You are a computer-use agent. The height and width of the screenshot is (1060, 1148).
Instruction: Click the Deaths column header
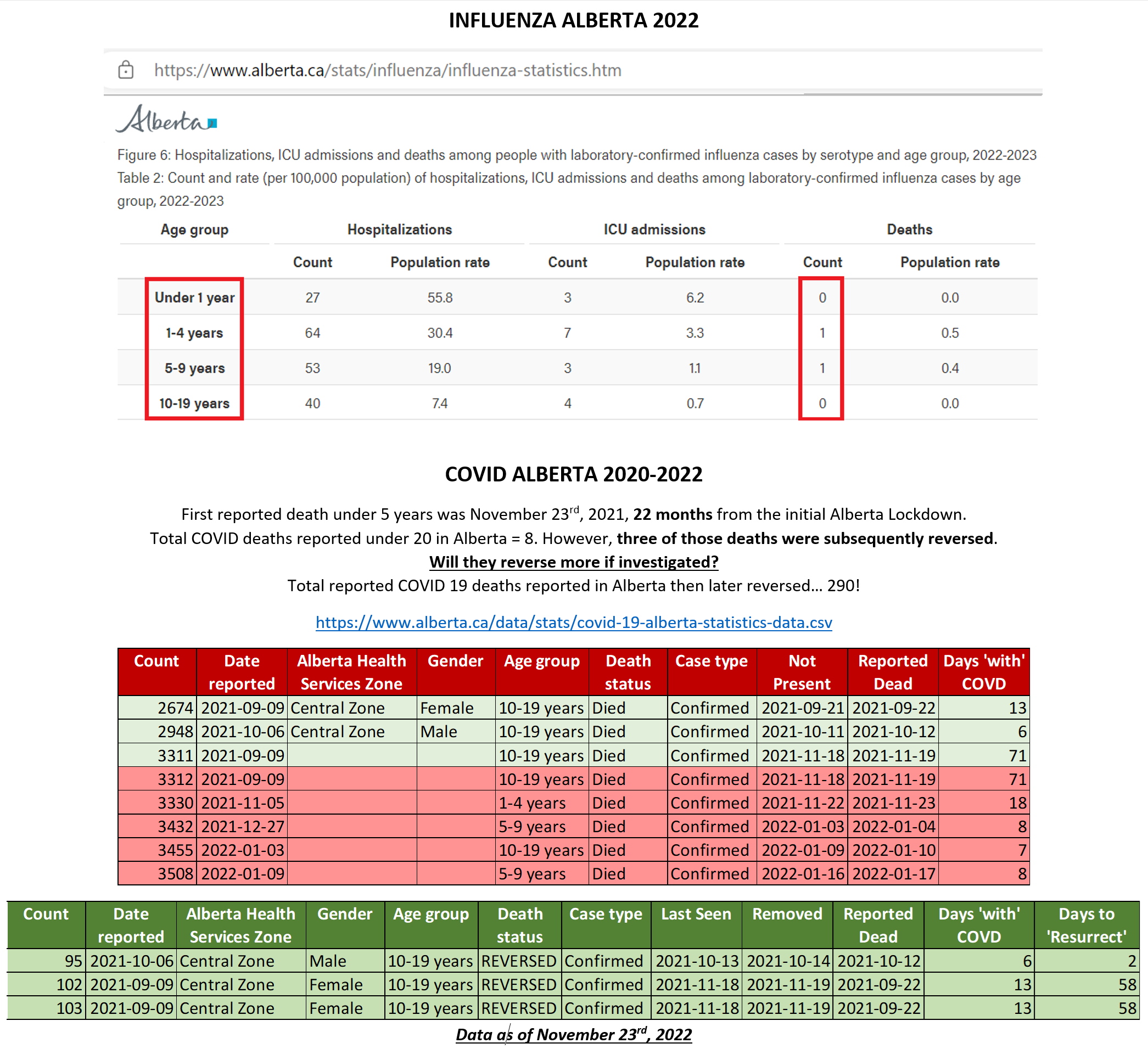point(909,229)
